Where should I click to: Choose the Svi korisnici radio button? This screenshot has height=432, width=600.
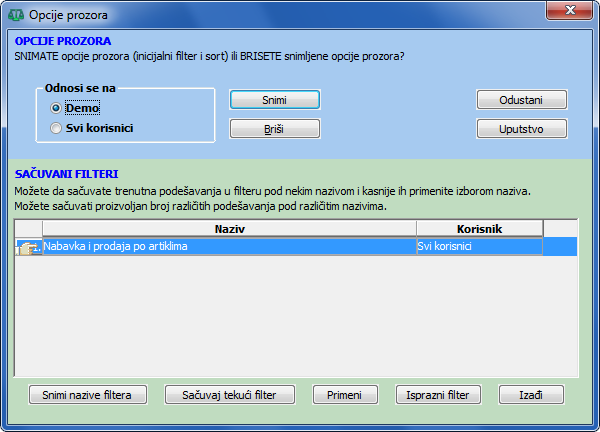pyautogui.click(x=57, y=128)
